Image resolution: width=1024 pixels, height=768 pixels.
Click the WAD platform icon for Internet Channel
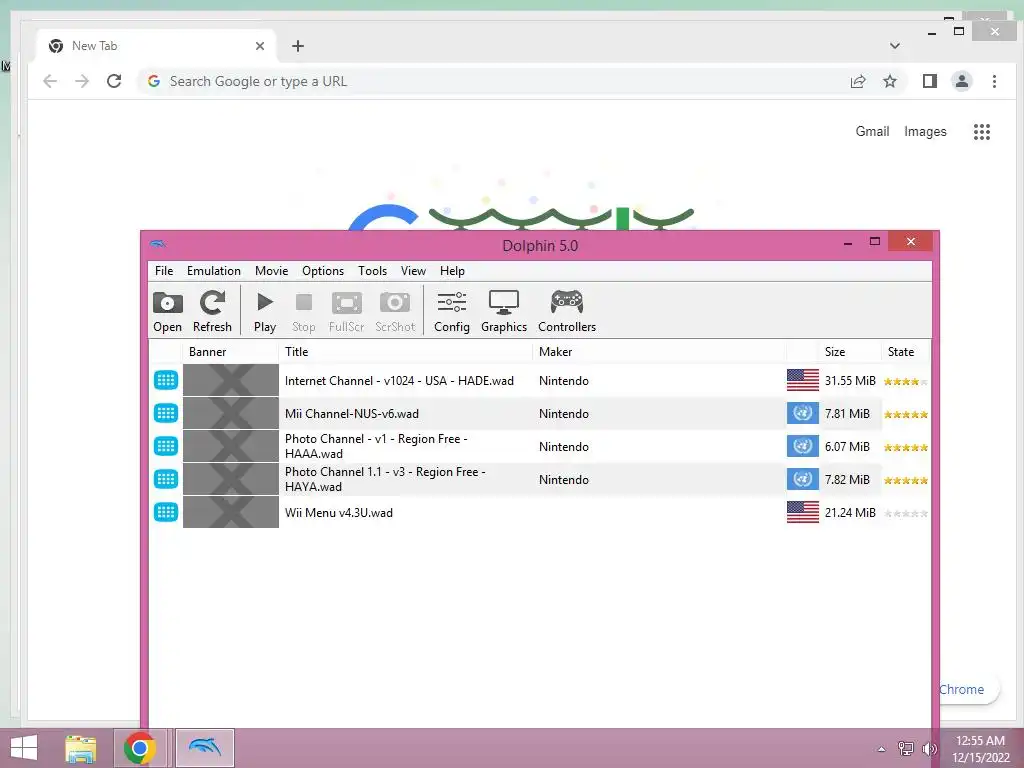[166, 380]
